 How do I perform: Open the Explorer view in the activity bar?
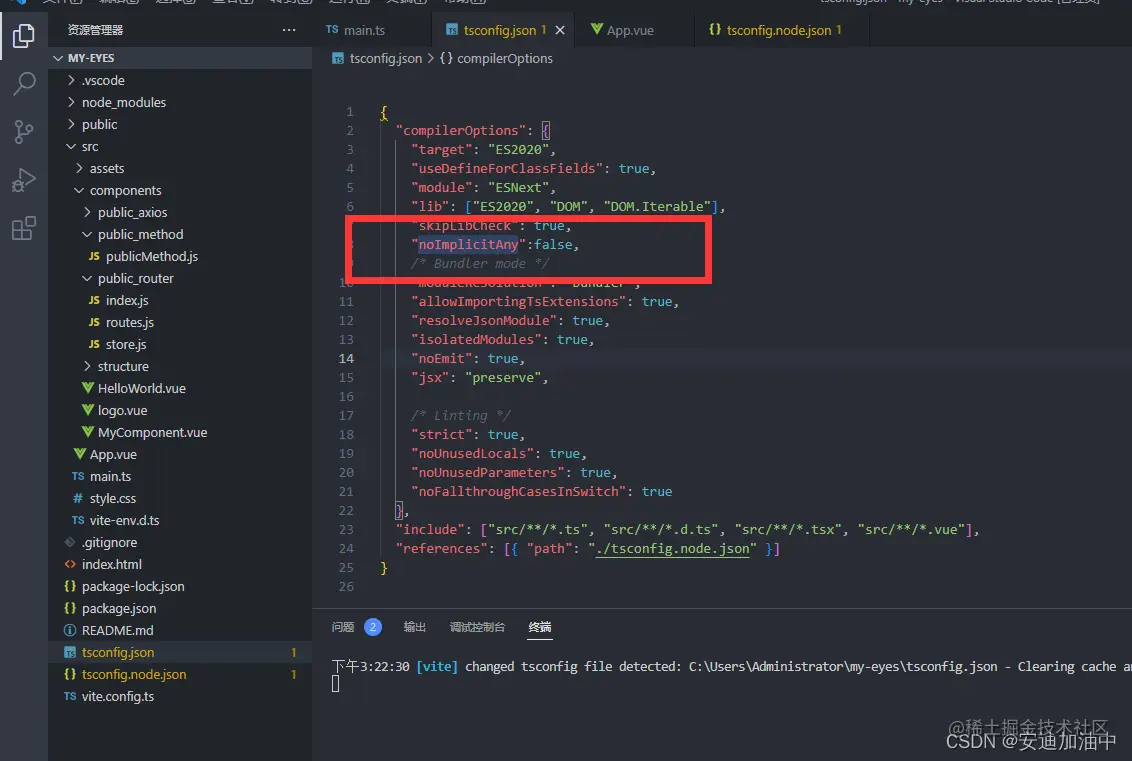point(24,36)
